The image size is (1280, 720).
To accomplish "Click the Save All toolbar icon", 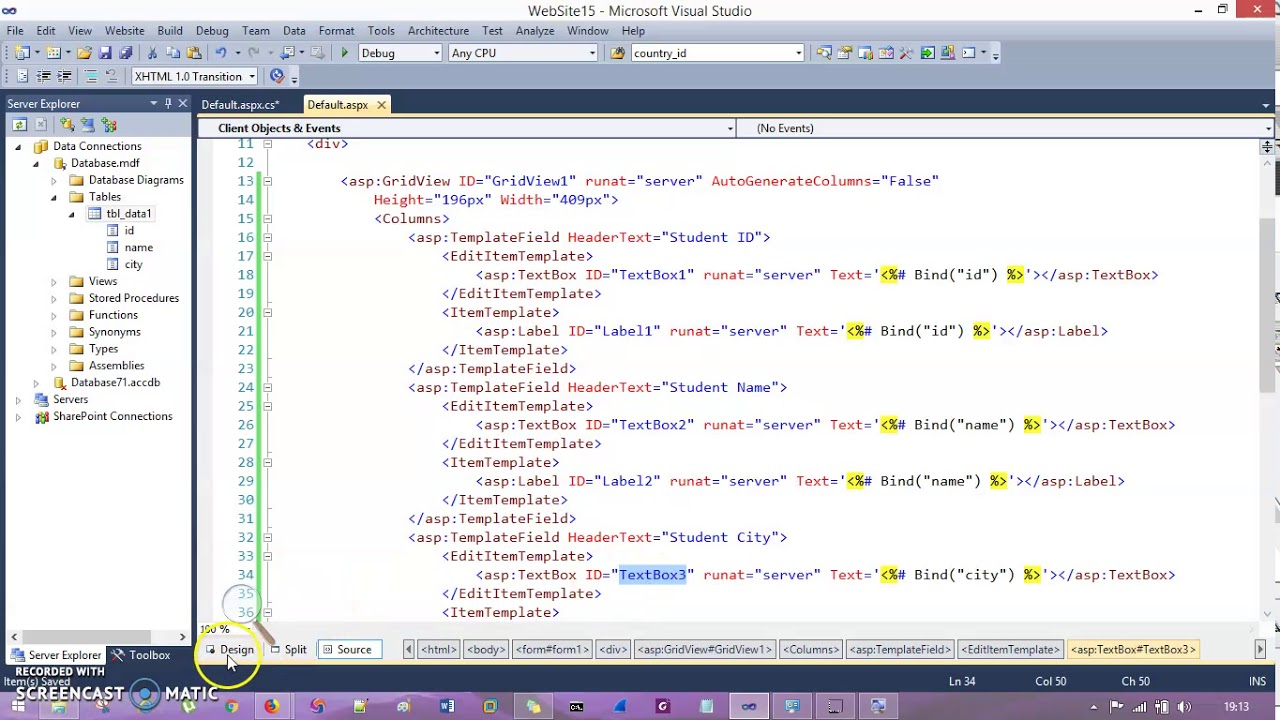I will tap(125, 53).
